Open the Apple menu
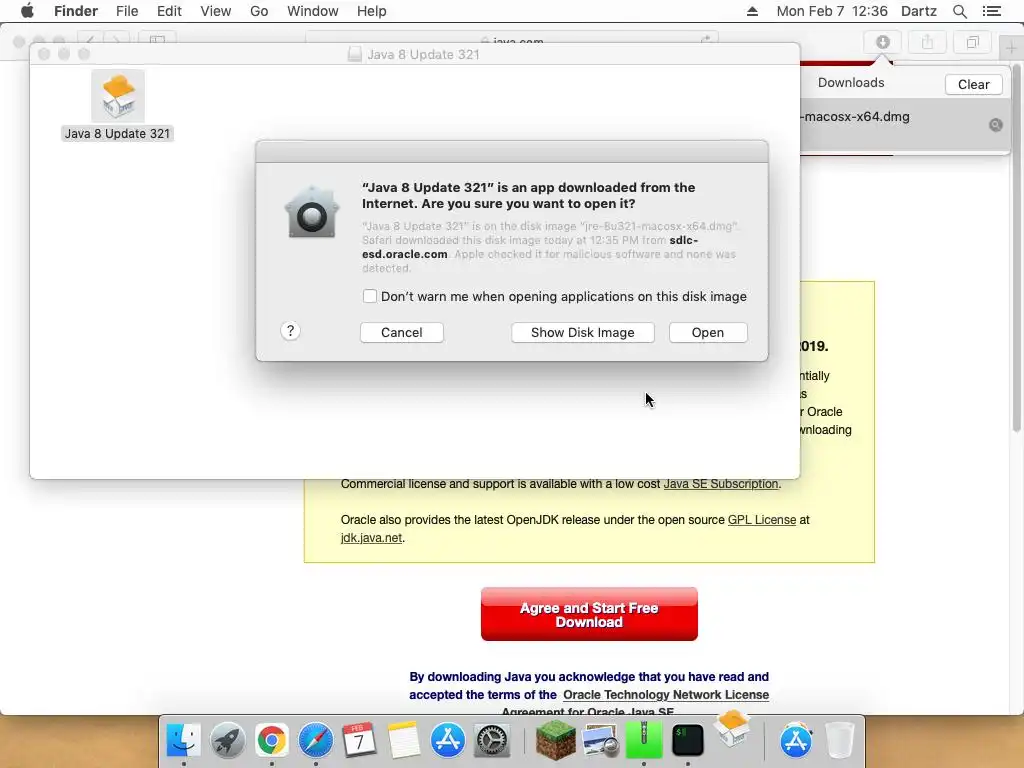Image resolution: width=1024 pixels, height=768 pixels. [27, 11]
